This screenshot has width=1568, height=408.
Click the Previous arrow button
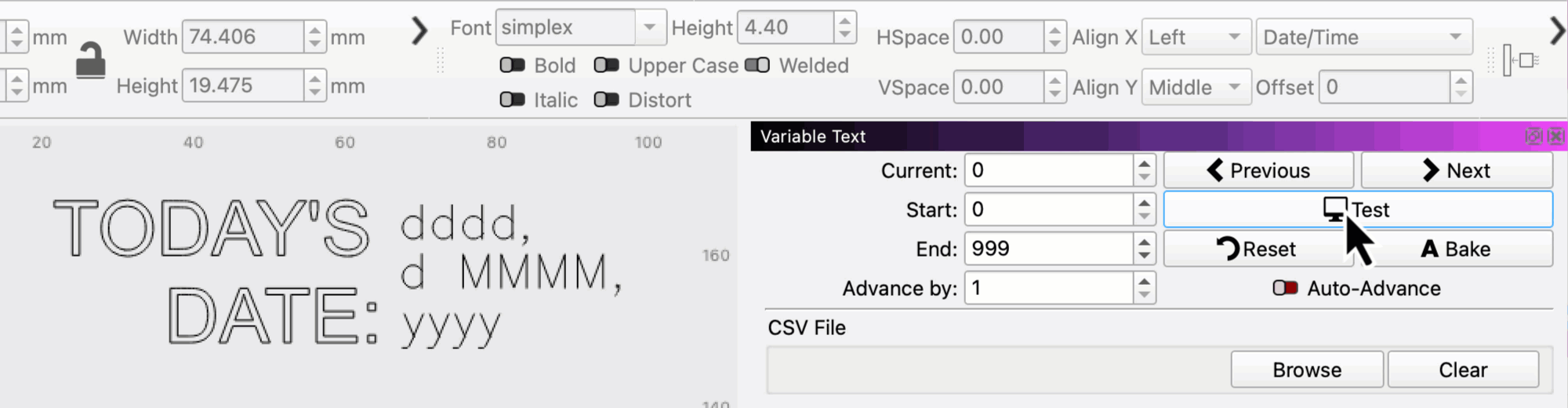1258,170
